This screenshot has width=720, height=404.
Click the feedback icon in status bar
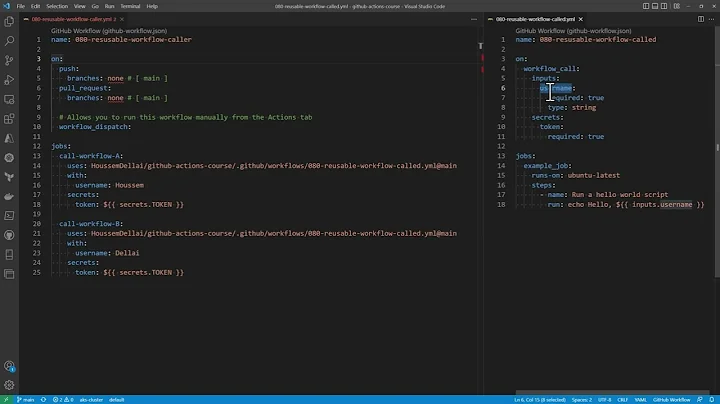(699, 400)
